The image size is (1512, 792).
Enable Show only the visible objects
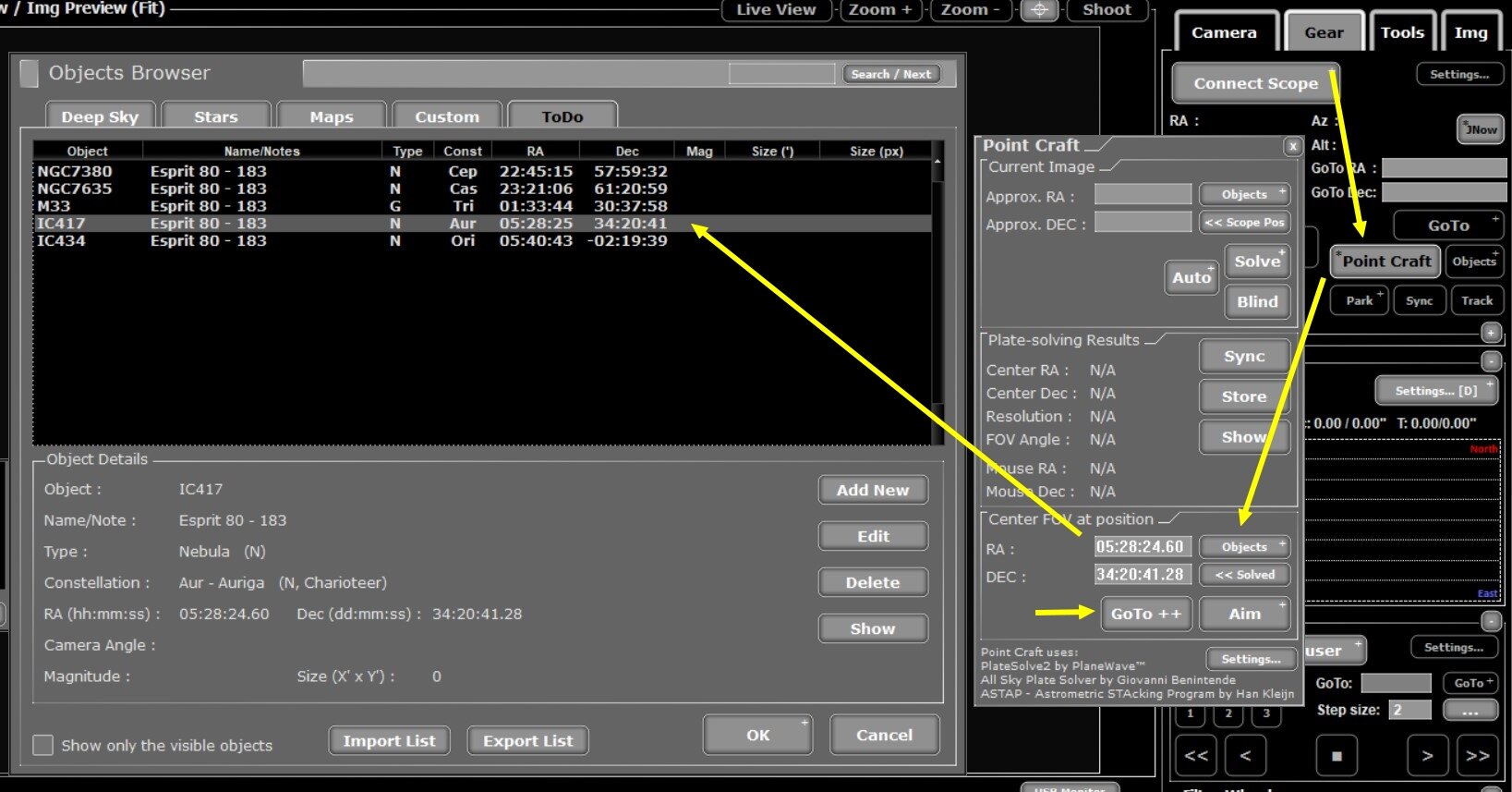click(x=42, y=745)
